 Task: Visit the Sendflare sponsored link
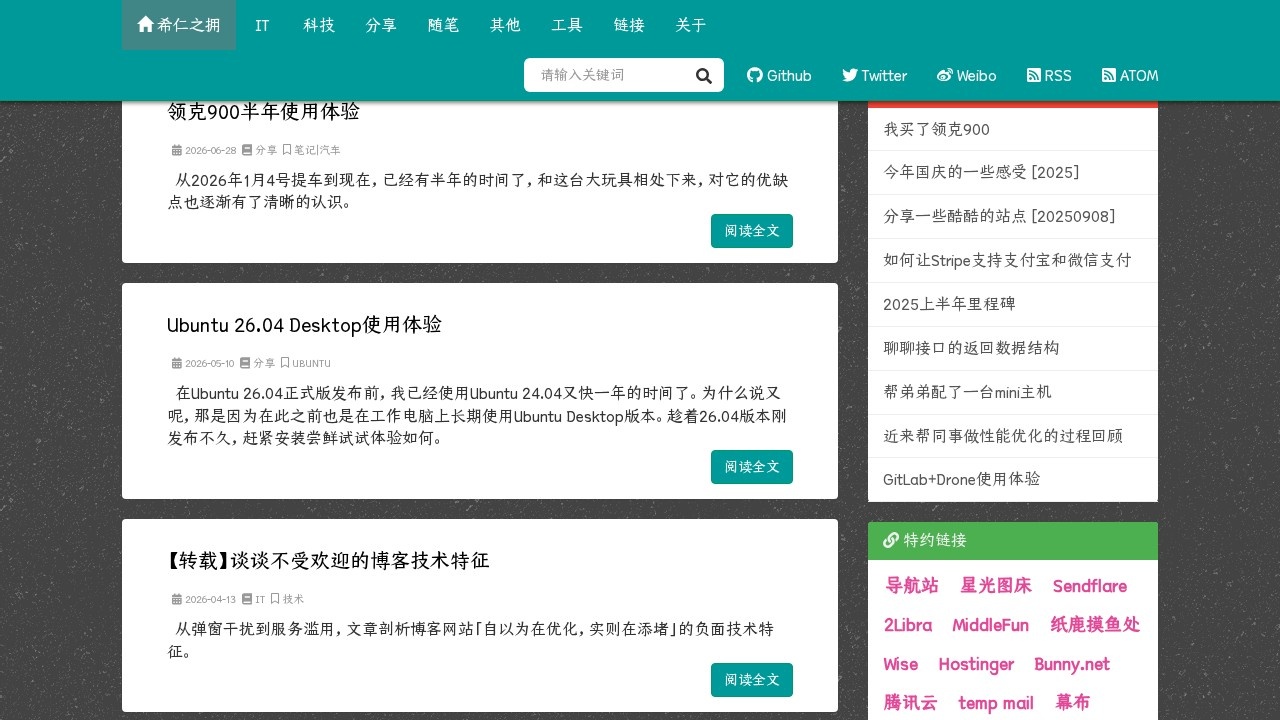[x=1090, y=586]
